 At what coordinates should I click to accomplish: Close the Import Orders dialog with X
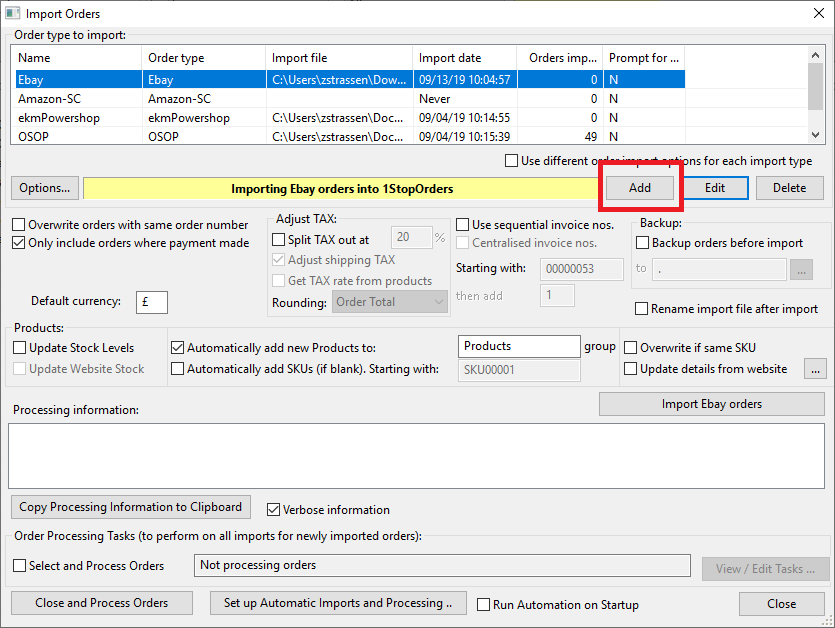(x=819, y=13)
